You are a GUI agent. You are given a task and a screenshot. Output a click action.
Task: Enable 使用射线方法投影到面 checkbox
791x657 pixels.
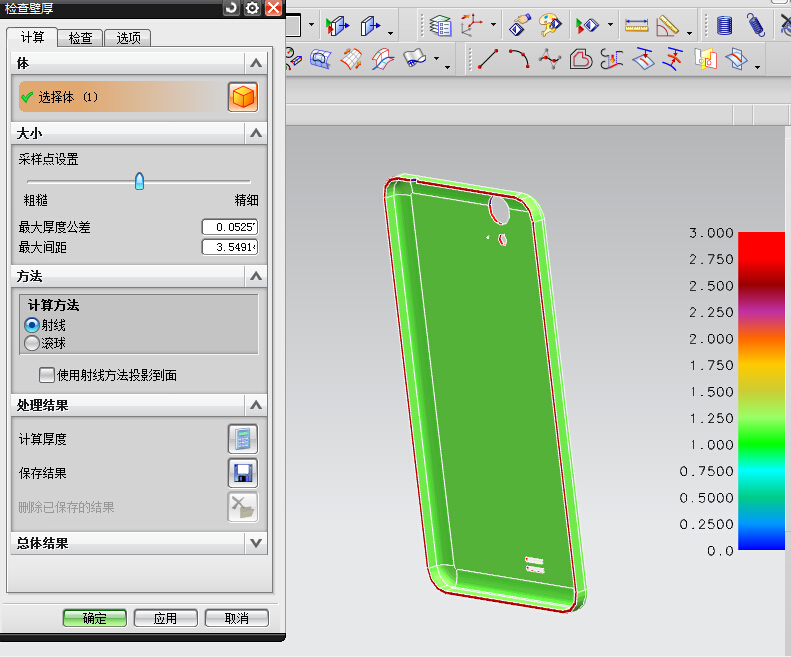(47, 375)
